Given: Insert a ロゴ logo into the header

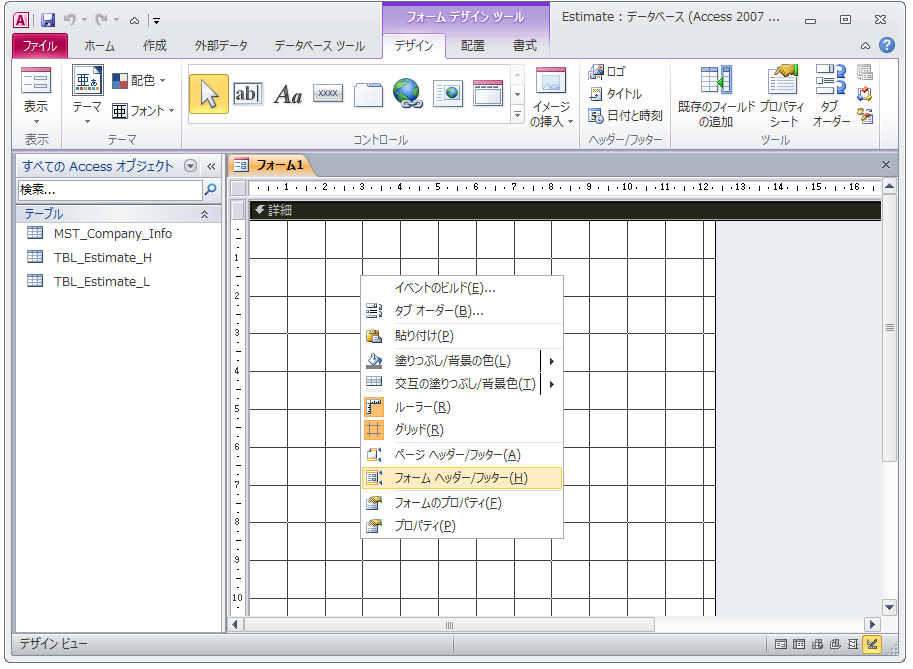Looking at the screenshot, I should [607, 72].
